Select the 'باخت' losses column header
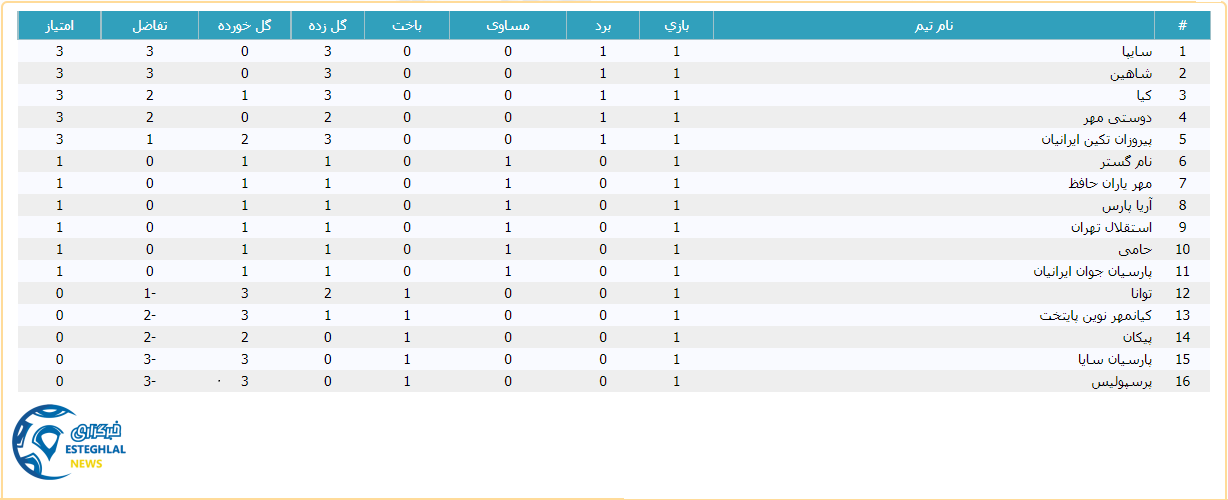The height and width of the screenshot is (500, 1228). (x=406, y=26)
